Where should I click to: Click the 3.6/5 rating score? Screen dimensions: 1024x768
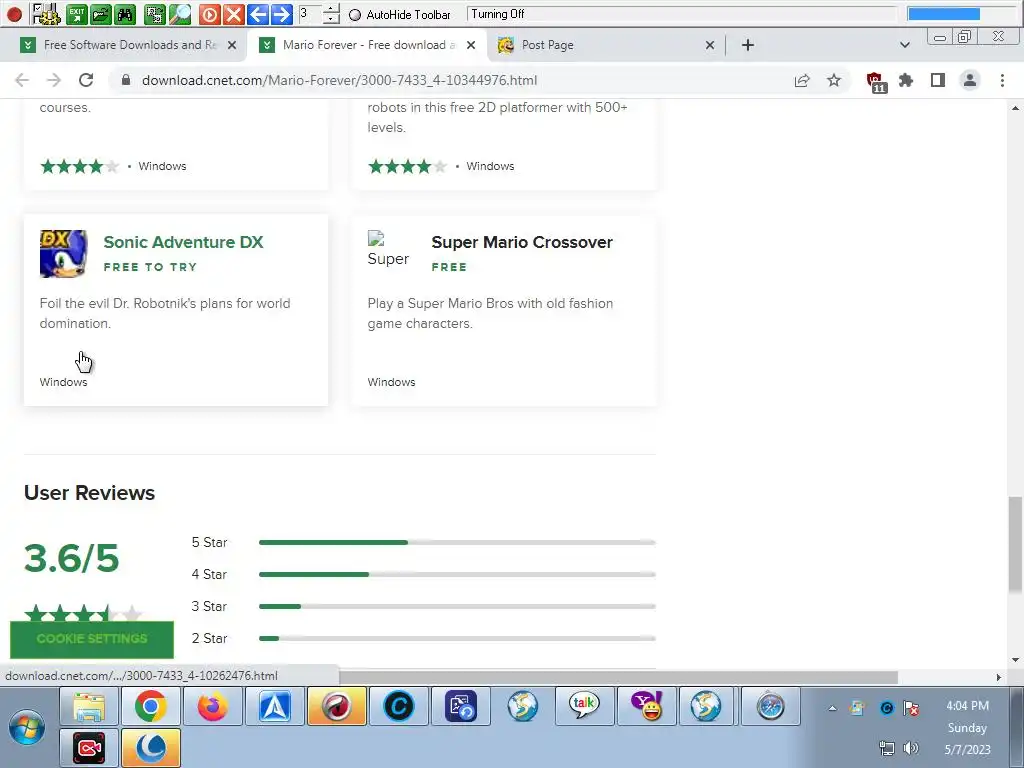pyautogui.click(x=72, y=559)
